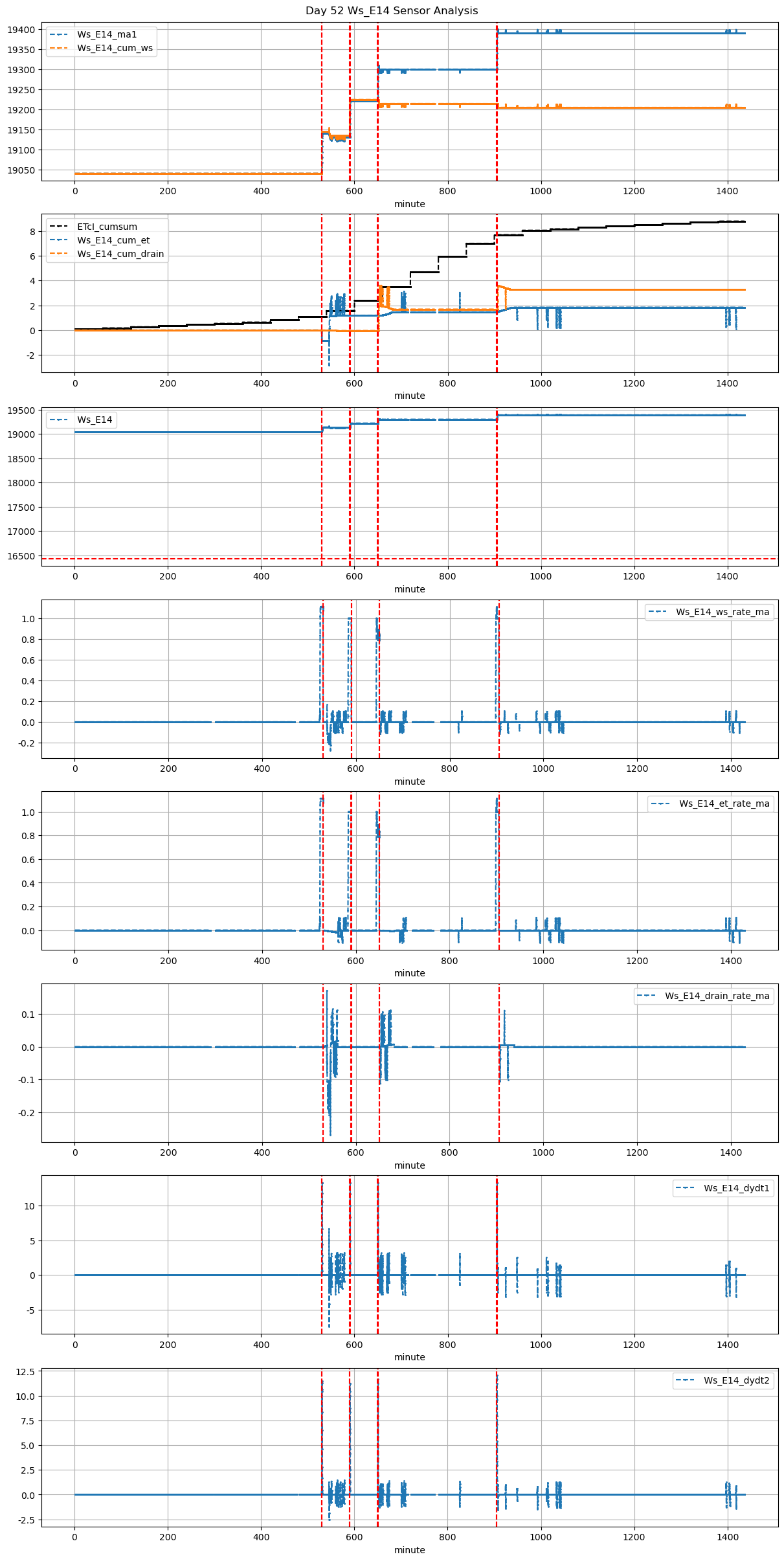Select the Ws_E14_et_rate_ma legend box
Screen dimensions: 784x1561
point(724,803)
